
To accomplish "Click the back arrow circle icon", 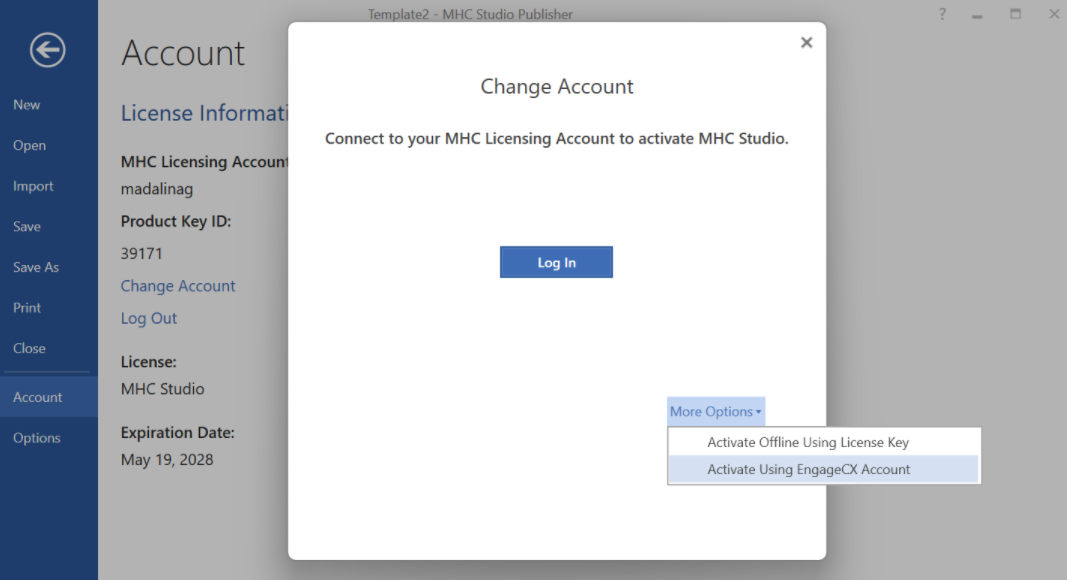I will point(48,50).
